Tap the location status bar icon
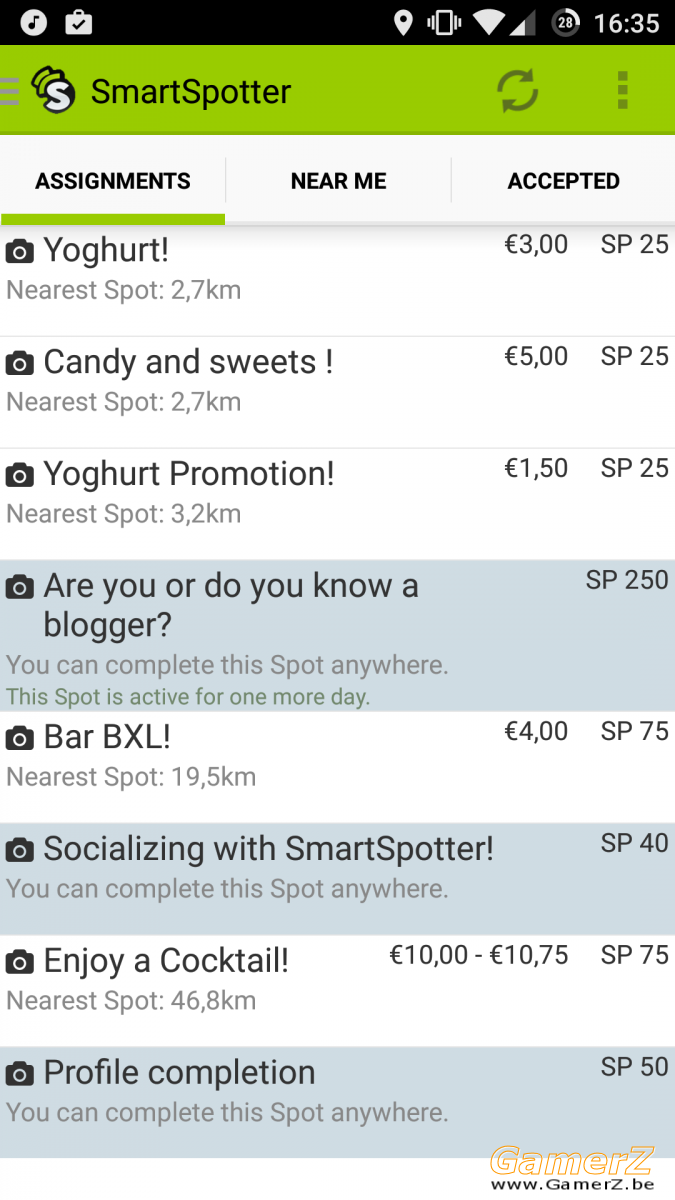Screen dimensions: 675x1200 click(x=403, y=23)
